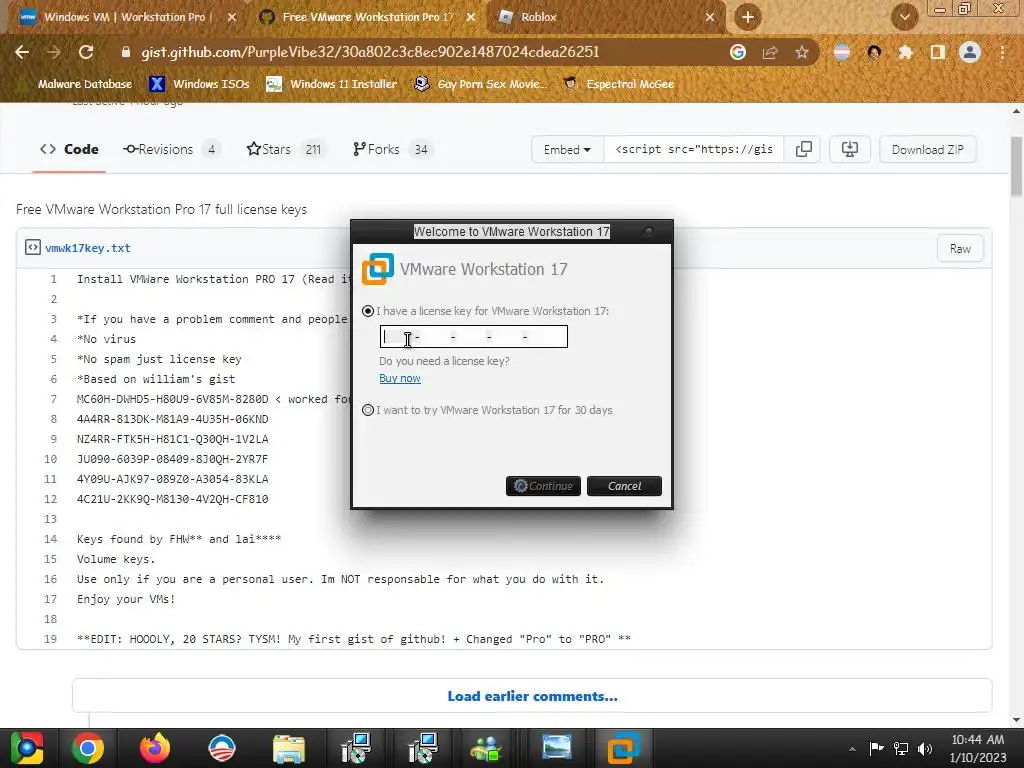The image size is (1024, 768).
Task: Click the share page icon
Action: pos(770,52)
